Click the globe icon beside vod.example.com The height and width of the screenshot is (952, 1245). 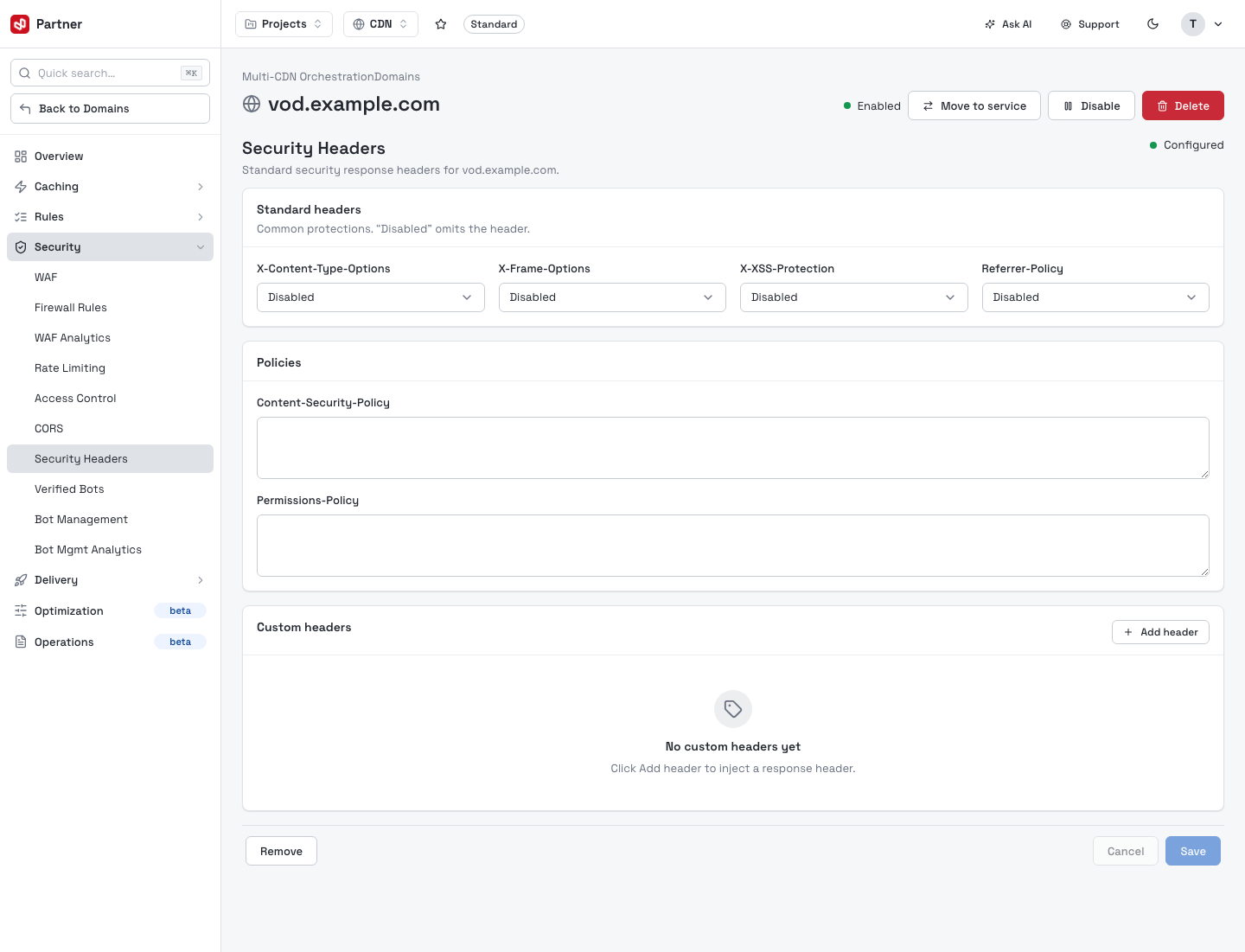pyautogui.click(x=252, y=104)
